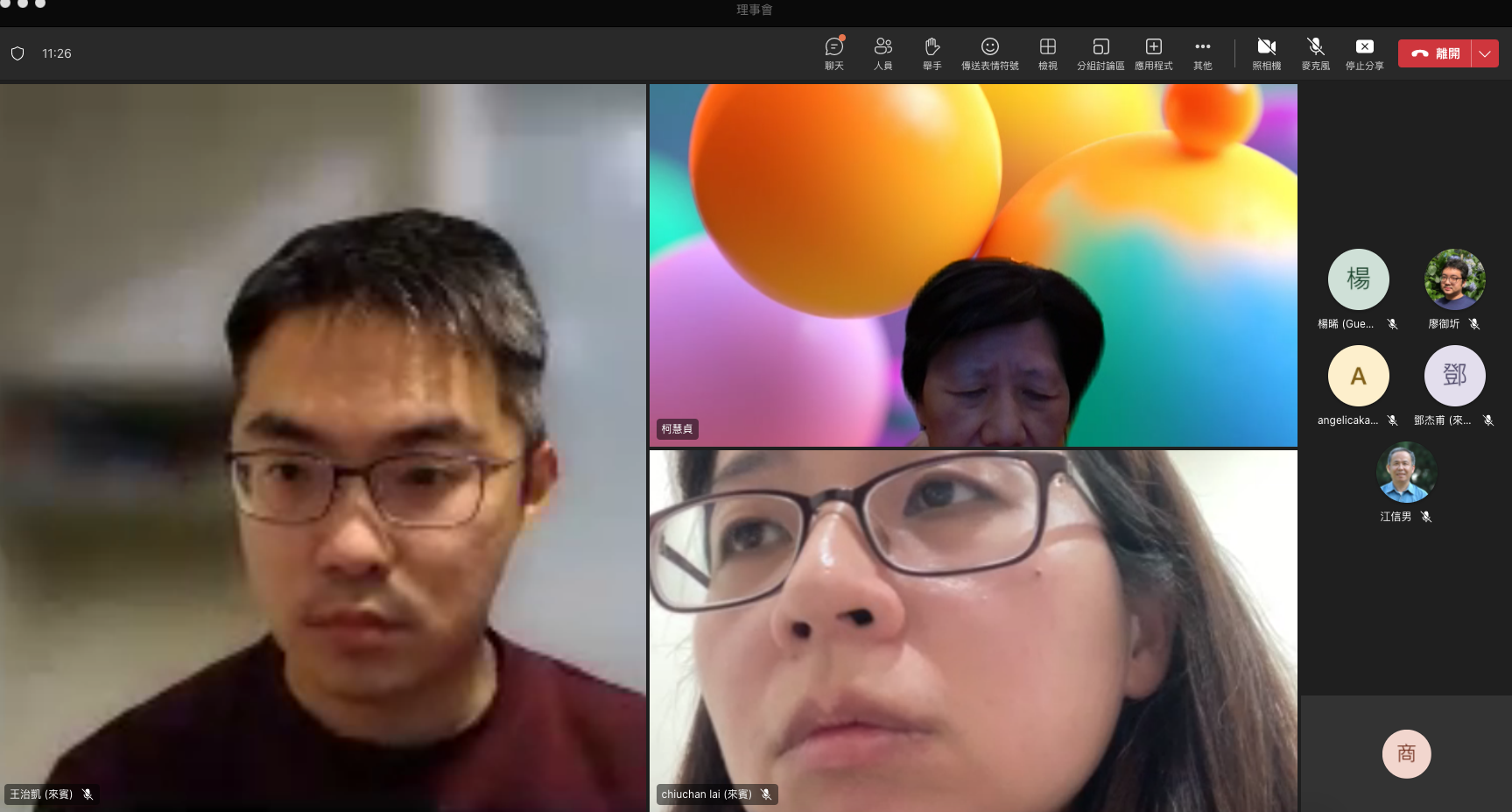Click muted mic icon beside 江信男
This screenshot has height=812, width=1512.
(x=1426, y=517)
